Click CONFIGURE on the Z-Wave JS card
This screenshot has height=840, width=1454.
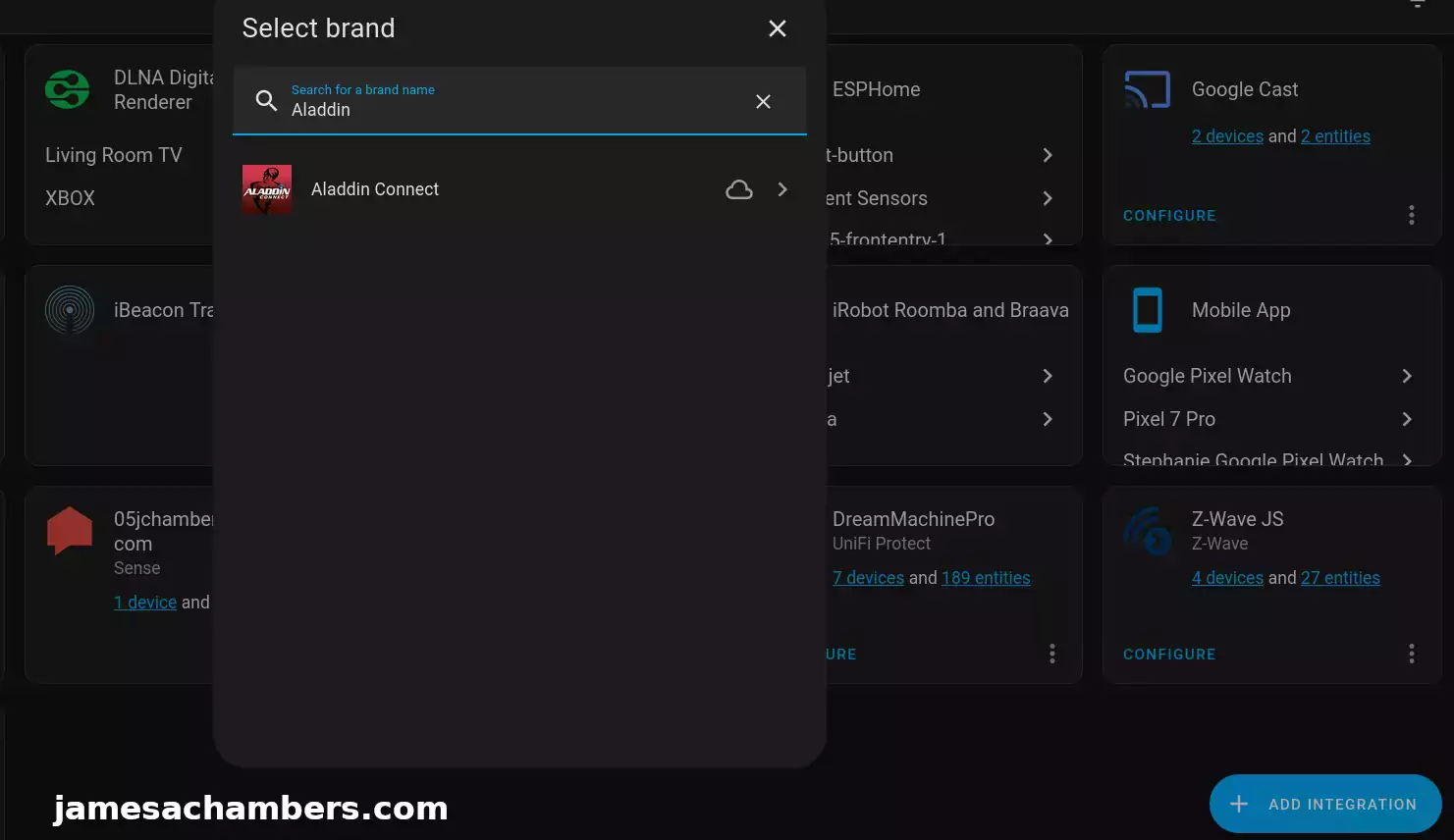1169,655
